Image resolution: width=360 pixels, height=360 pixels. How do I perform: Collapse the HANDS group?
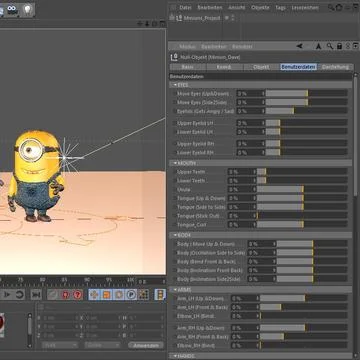click(176, 356)
